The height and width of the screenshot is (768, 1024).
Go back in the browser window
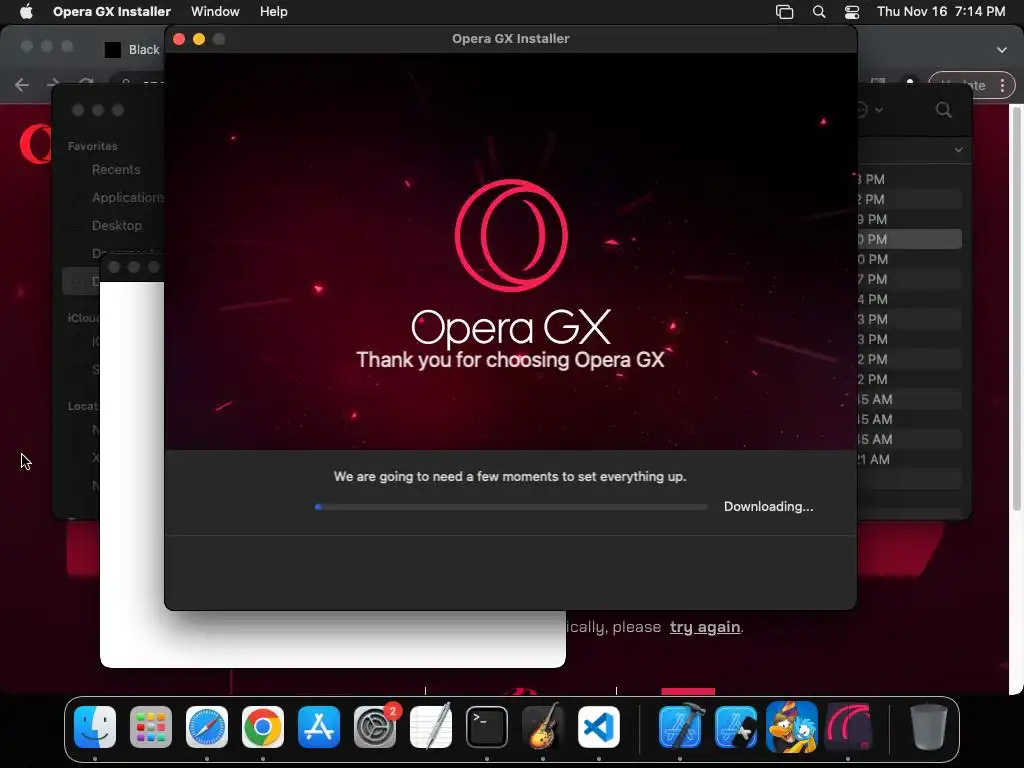click(22, 85)
